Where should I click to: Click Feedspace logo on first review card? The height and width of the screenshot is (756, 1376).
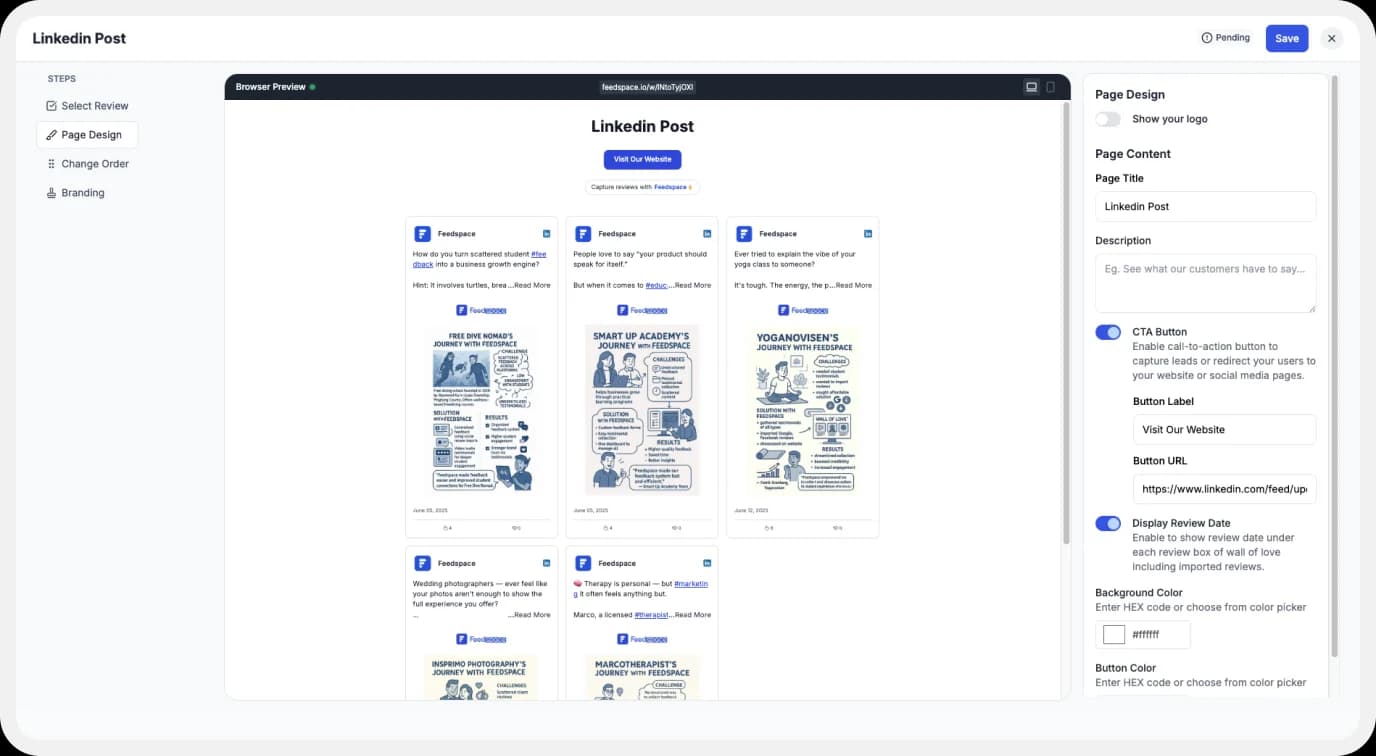[422, 233]
